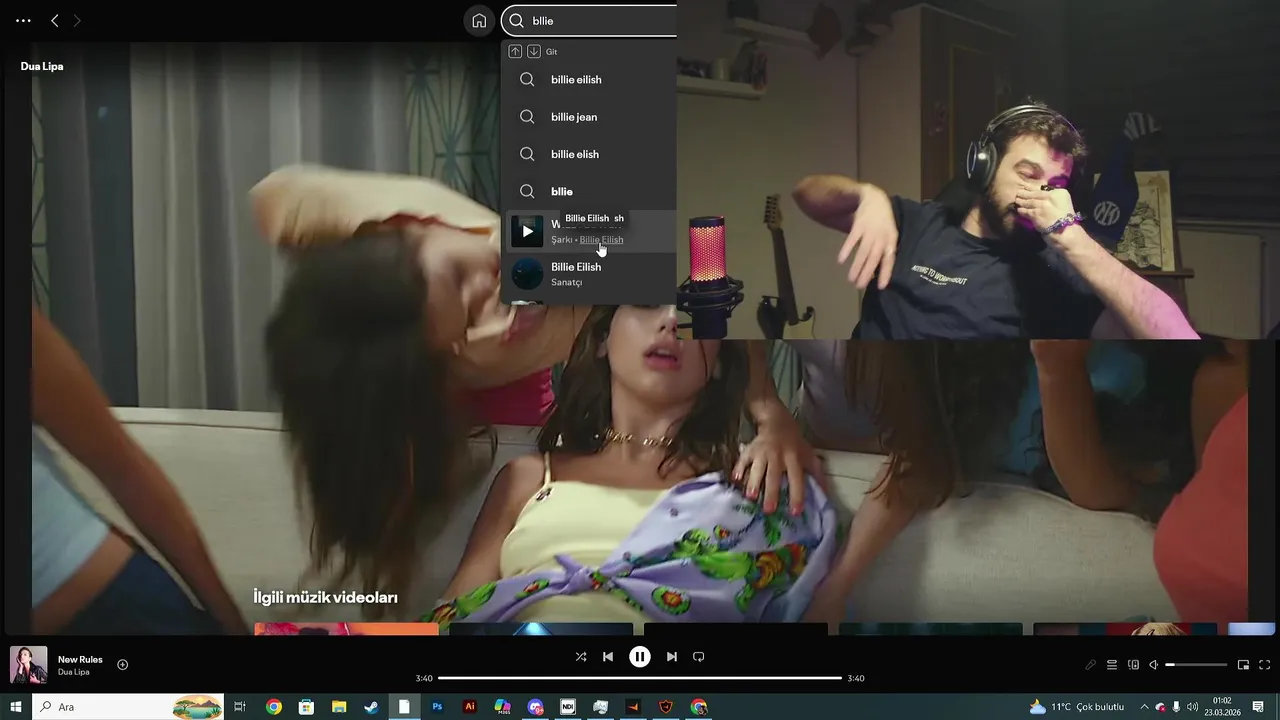Select the 'billie eilish' search suggestion
Image resolution: width=1280 pixels, height=720 pixels.
(589, 79)
